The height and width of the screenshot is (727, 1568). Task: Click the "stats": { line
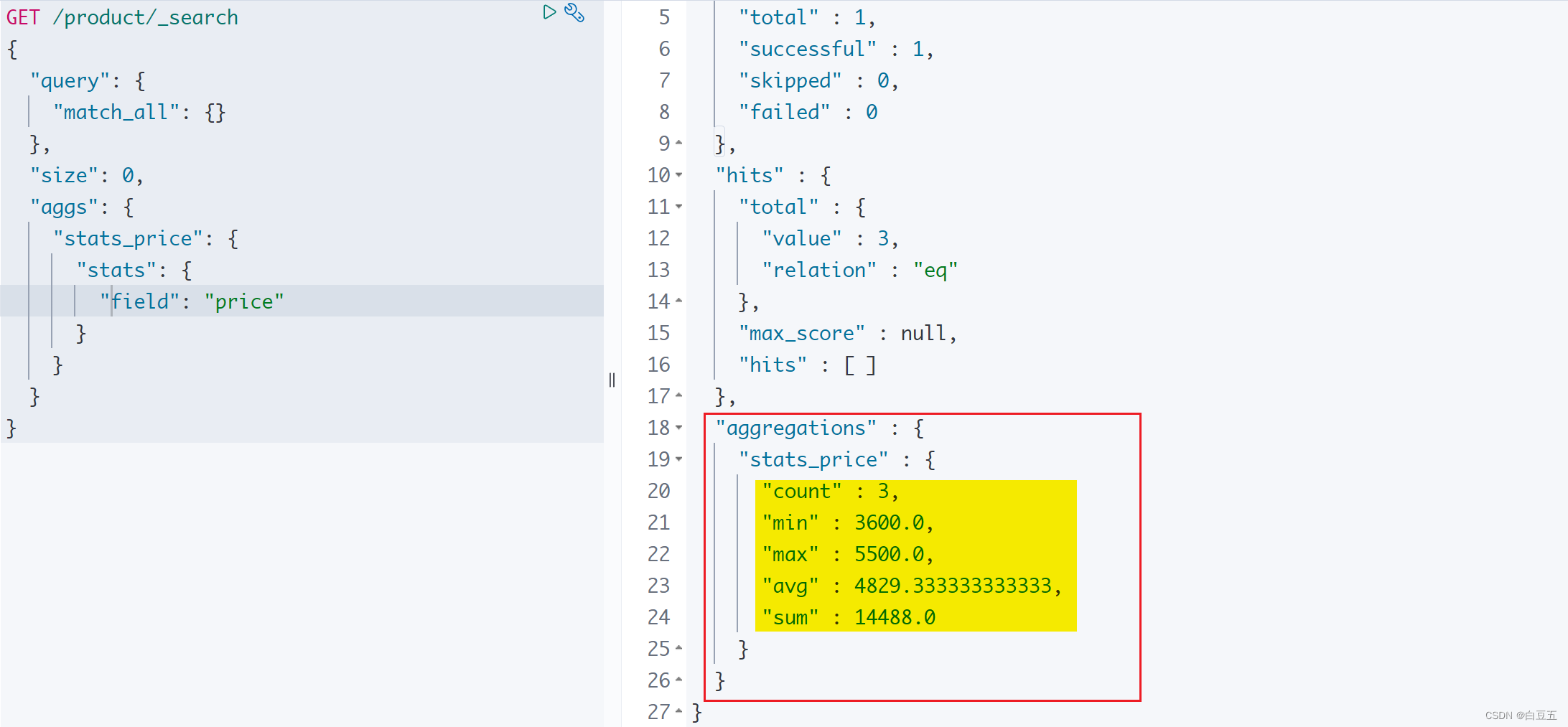[134, 270]
